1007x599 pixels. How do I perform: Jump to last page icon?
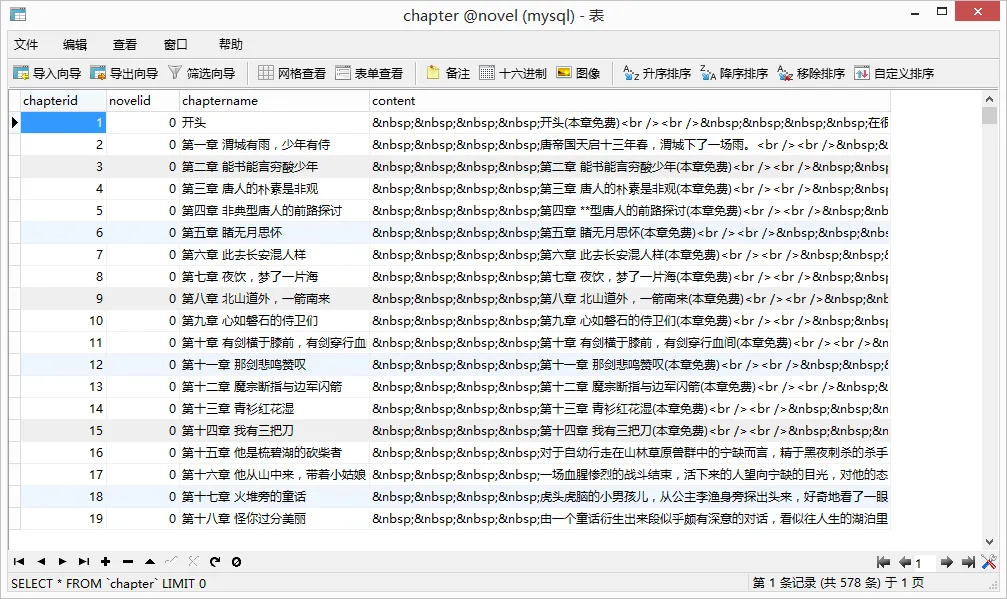pyautogui.click(x=968, y=562)
